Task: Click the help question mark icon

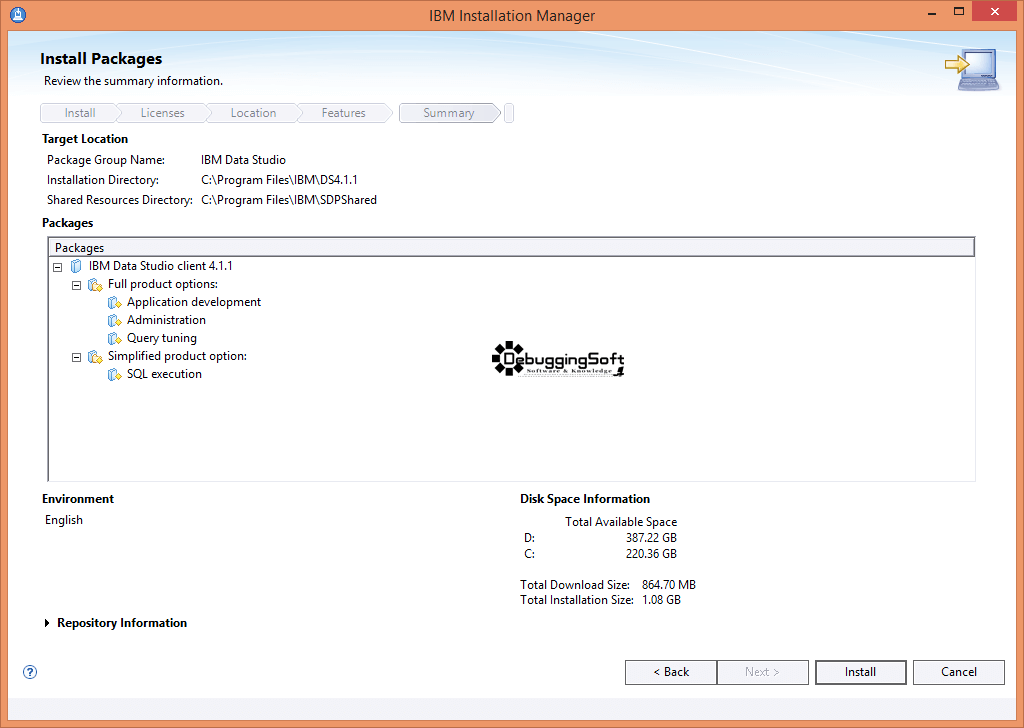Action: (x=30, y=672)
